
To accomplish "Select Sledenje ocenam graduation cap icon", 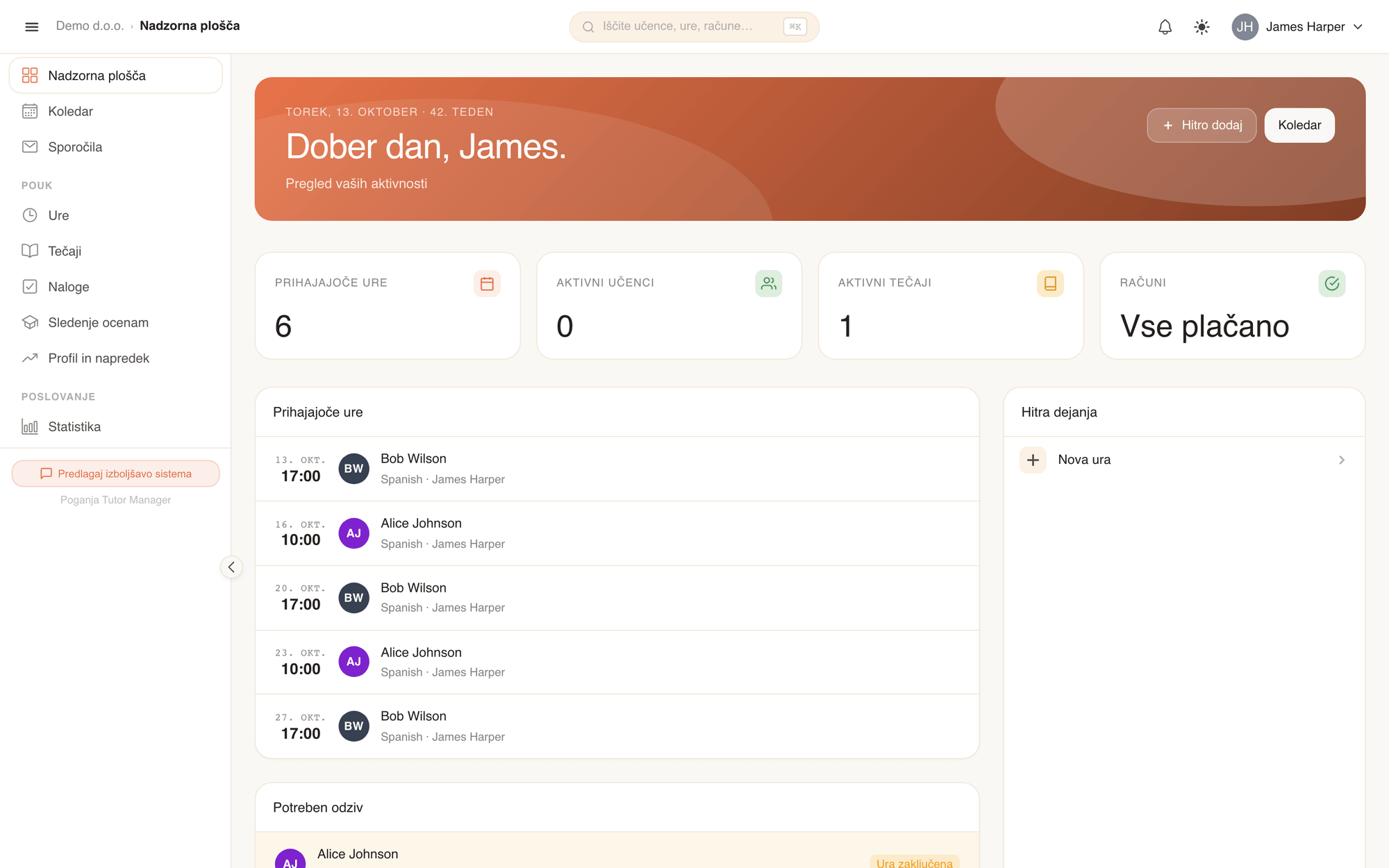I will pos(30,322).
